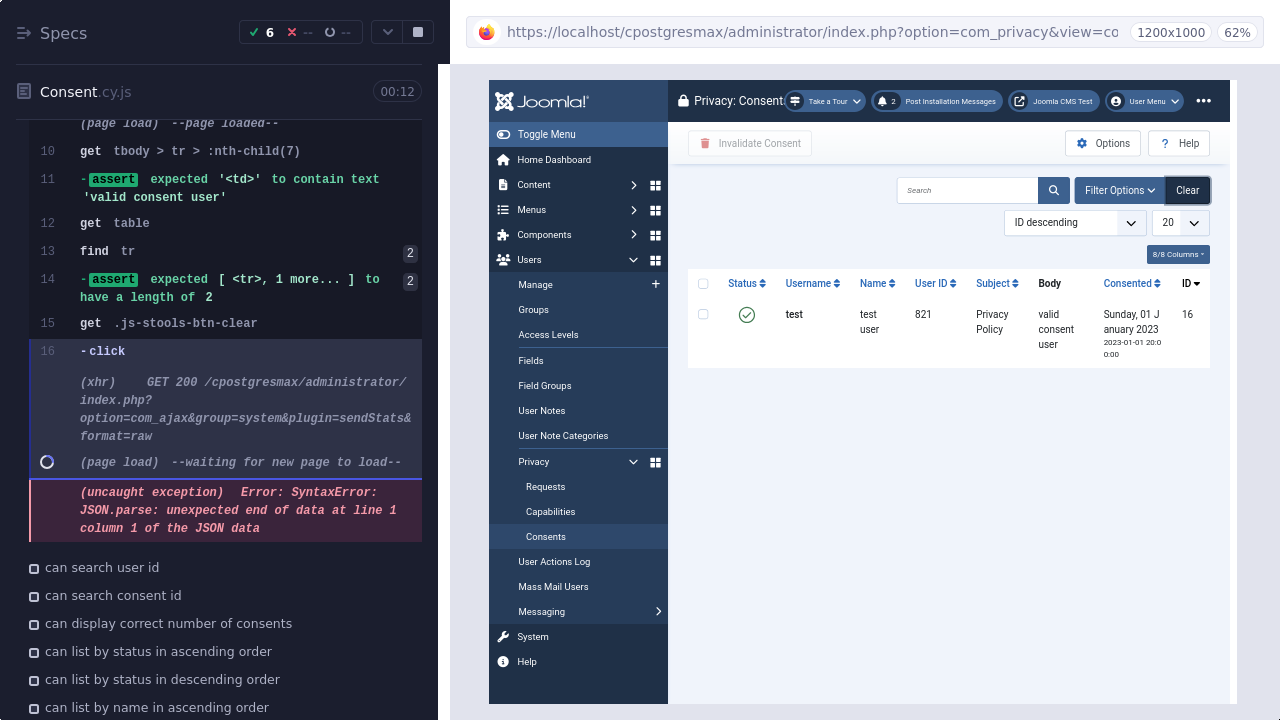Viewport: 1280px width, 720px height.
Task: Open Menus dashboard grid icon
Action: click(656, 210)
